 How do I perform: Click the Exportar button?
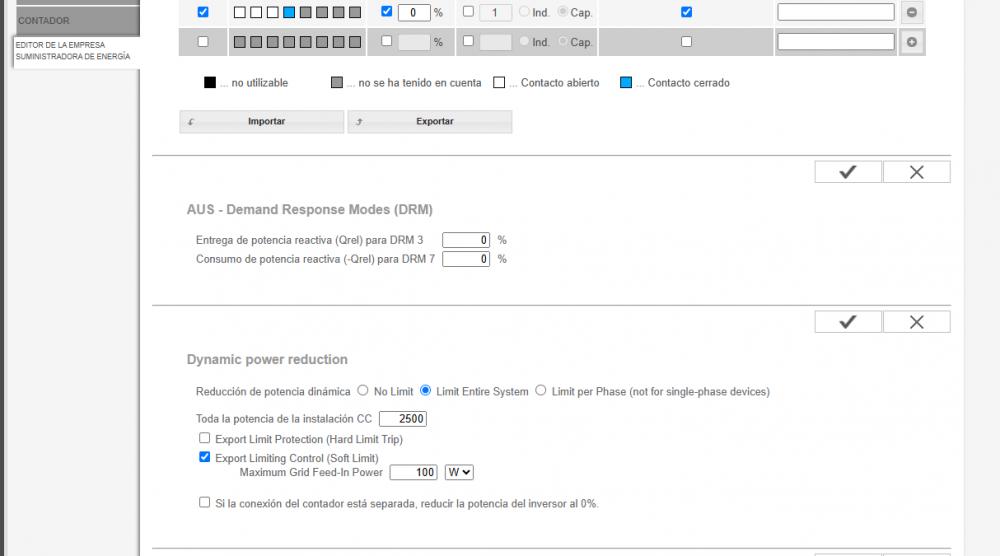click(430, 121)
